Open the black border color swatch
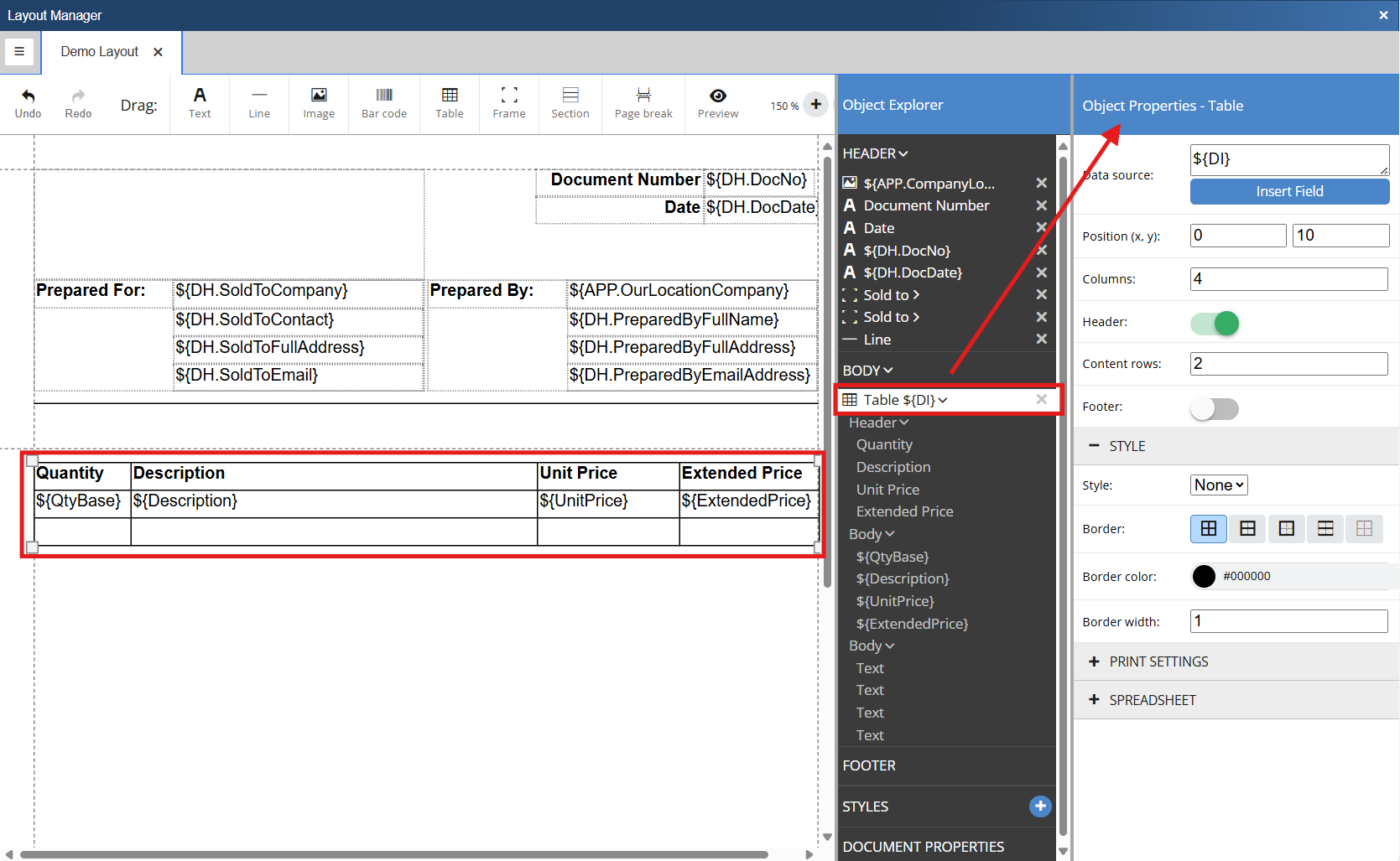The image size is (1400, 861). 1204,576
